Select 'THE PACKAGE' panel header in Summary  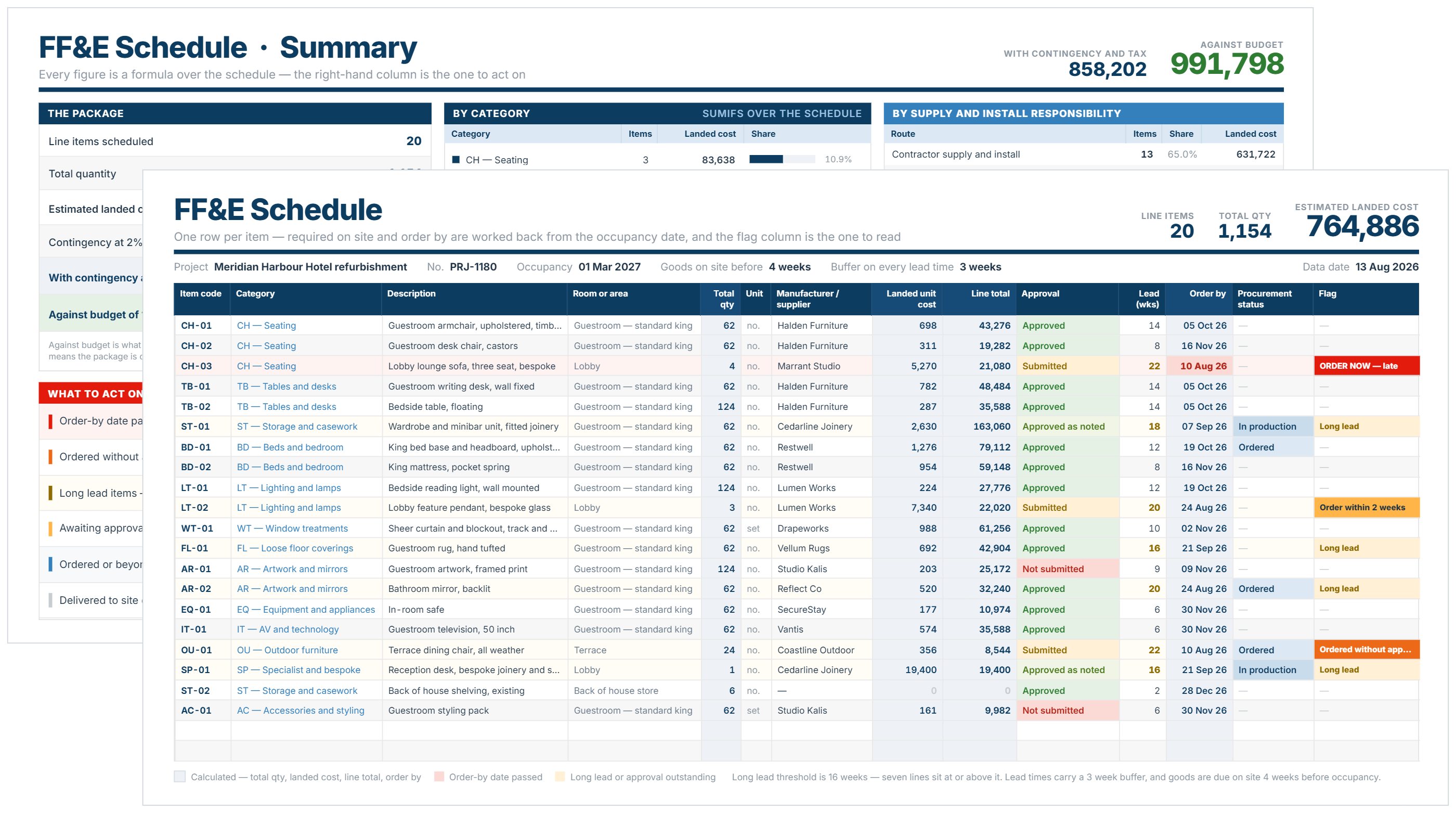(x=235, y=113)
